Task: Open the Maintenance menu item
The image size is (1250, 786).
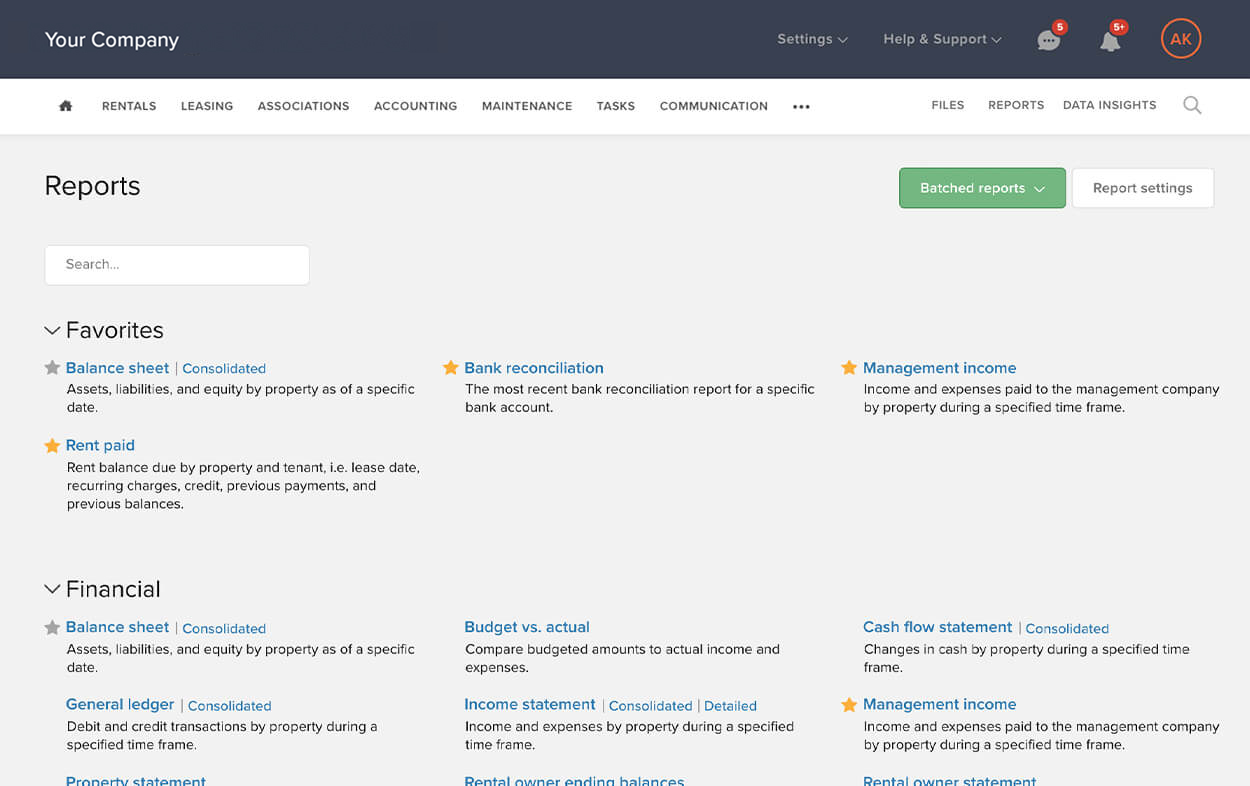Action: pos(527,106)
